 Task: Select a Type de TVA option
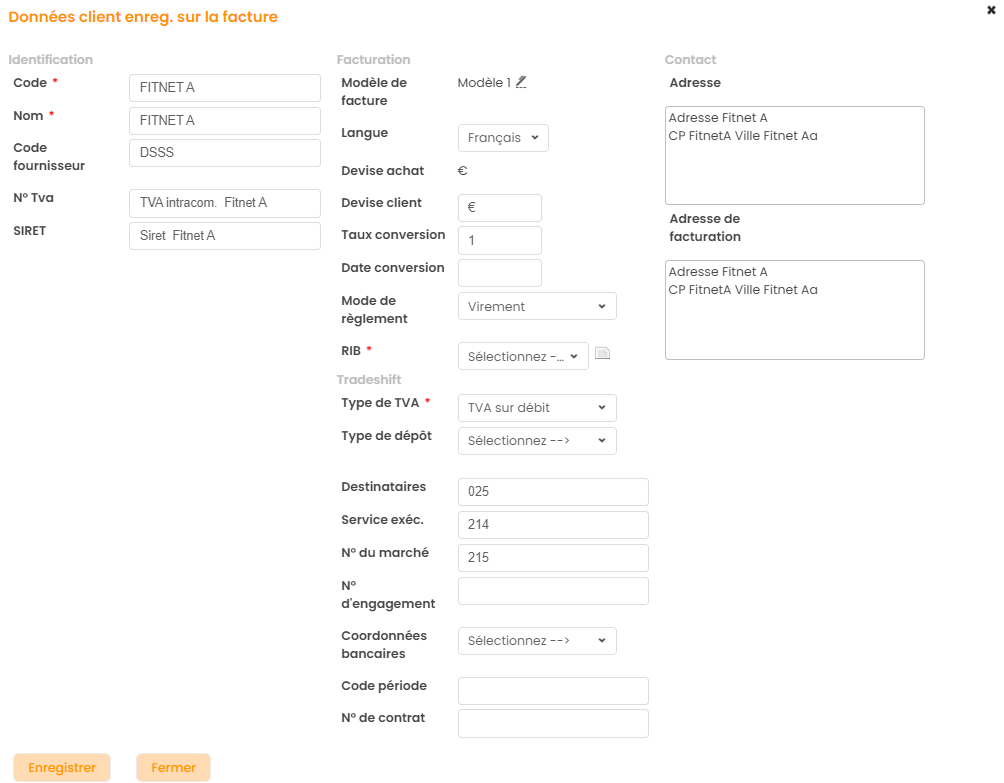(537, 408)
